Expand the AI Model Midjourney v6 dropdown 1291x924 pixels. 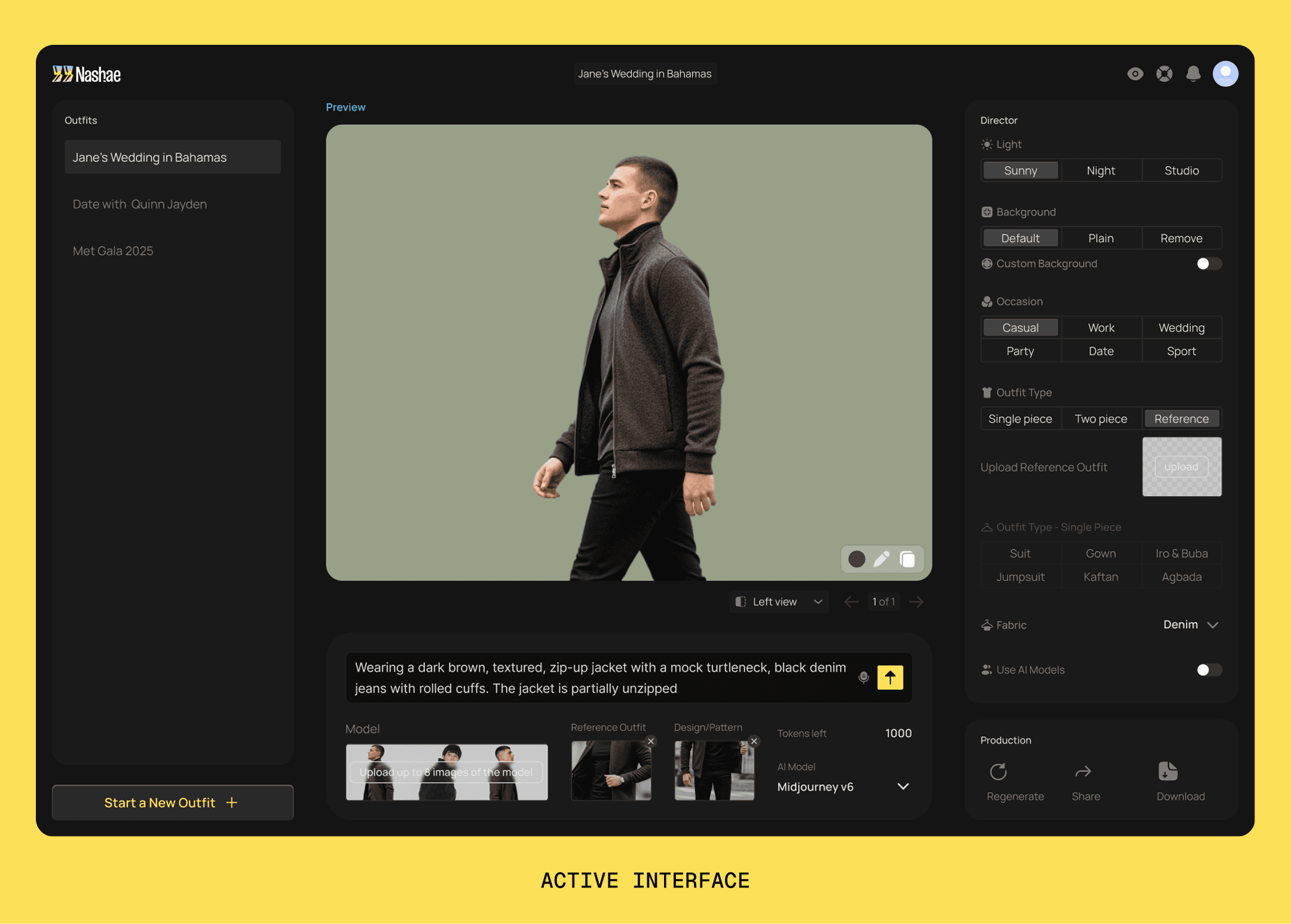tap(843, 787)
